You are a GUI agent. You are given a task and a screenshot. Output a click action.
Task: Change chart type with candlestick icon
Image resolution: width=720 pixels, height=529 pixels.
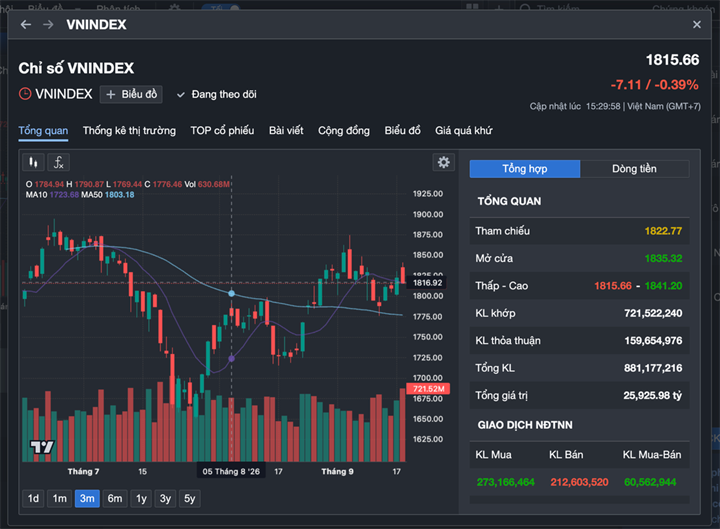coord(34,162)
